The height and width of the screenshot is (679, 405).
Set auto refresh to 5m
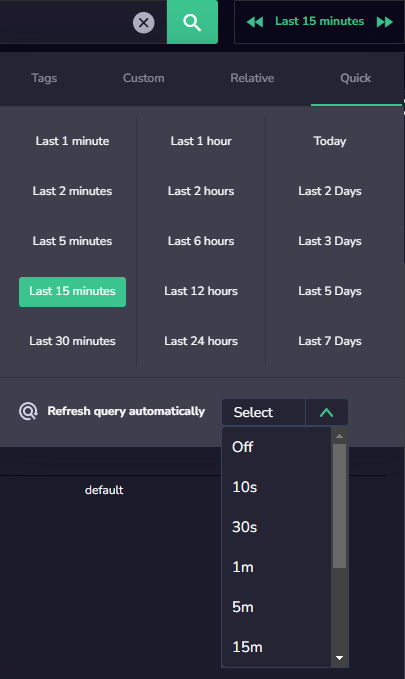[277, 607]
